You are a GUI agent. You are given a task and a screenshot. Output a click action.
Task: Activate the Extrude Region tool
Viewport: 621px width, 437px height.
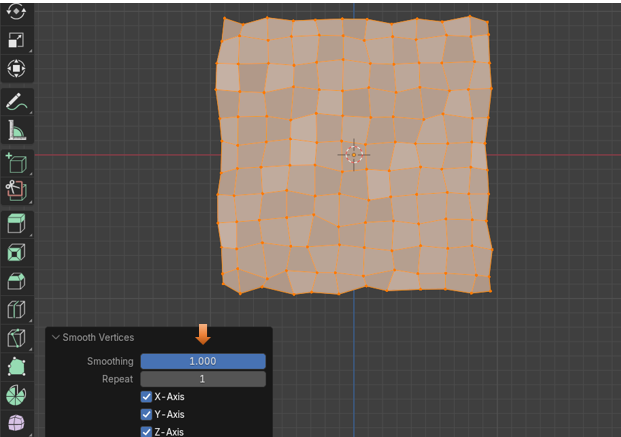pyautogui.click(x=17, y=222)
